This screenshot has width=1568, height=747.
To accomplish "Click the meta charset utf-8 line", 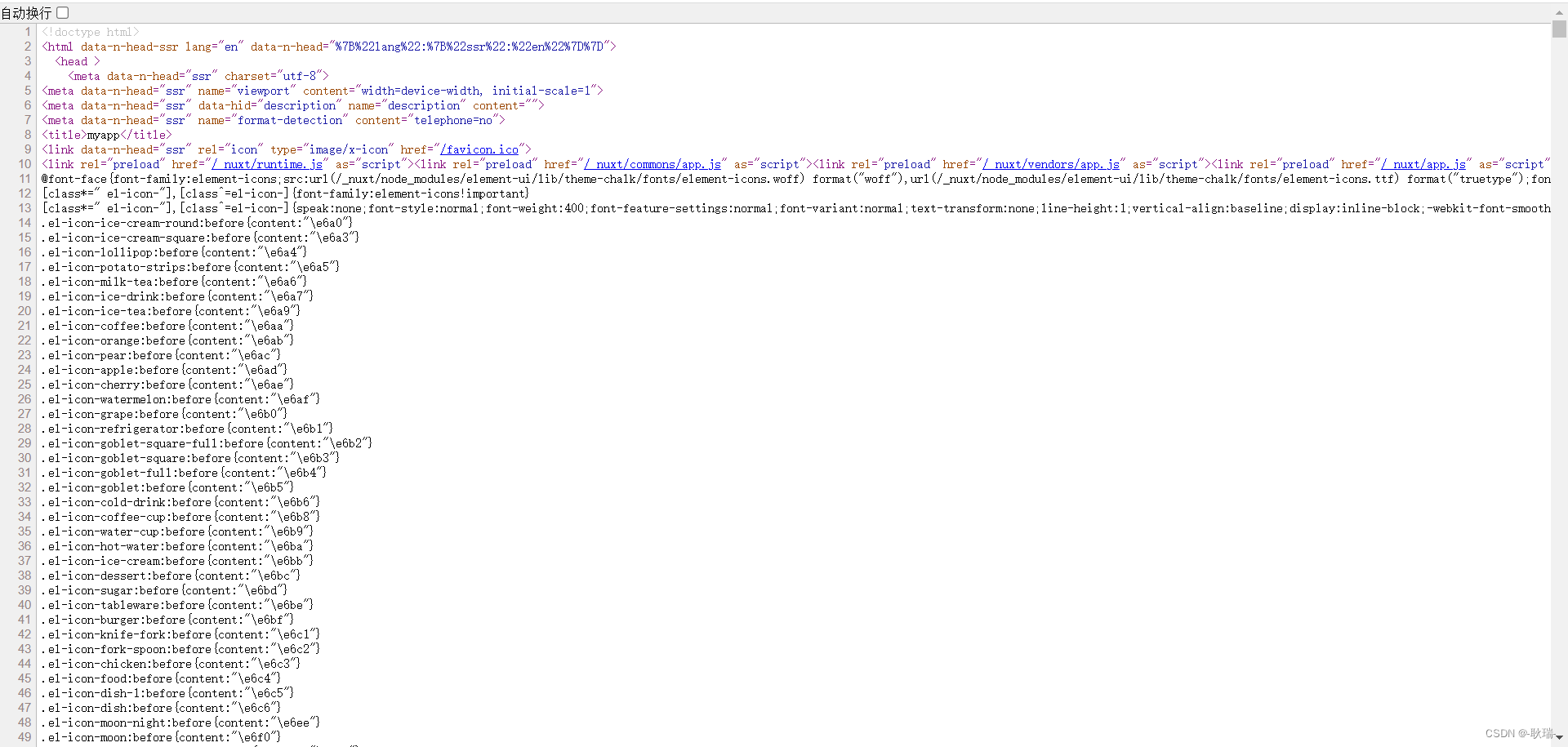I will [198, 76].
